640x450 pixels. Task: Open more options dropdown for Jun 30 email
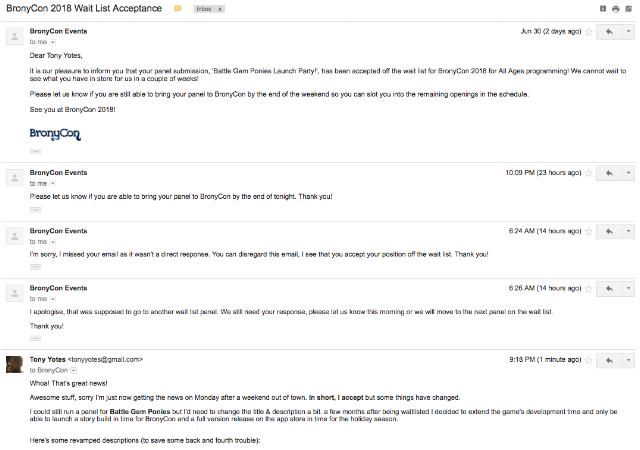[x=628, y=32]
